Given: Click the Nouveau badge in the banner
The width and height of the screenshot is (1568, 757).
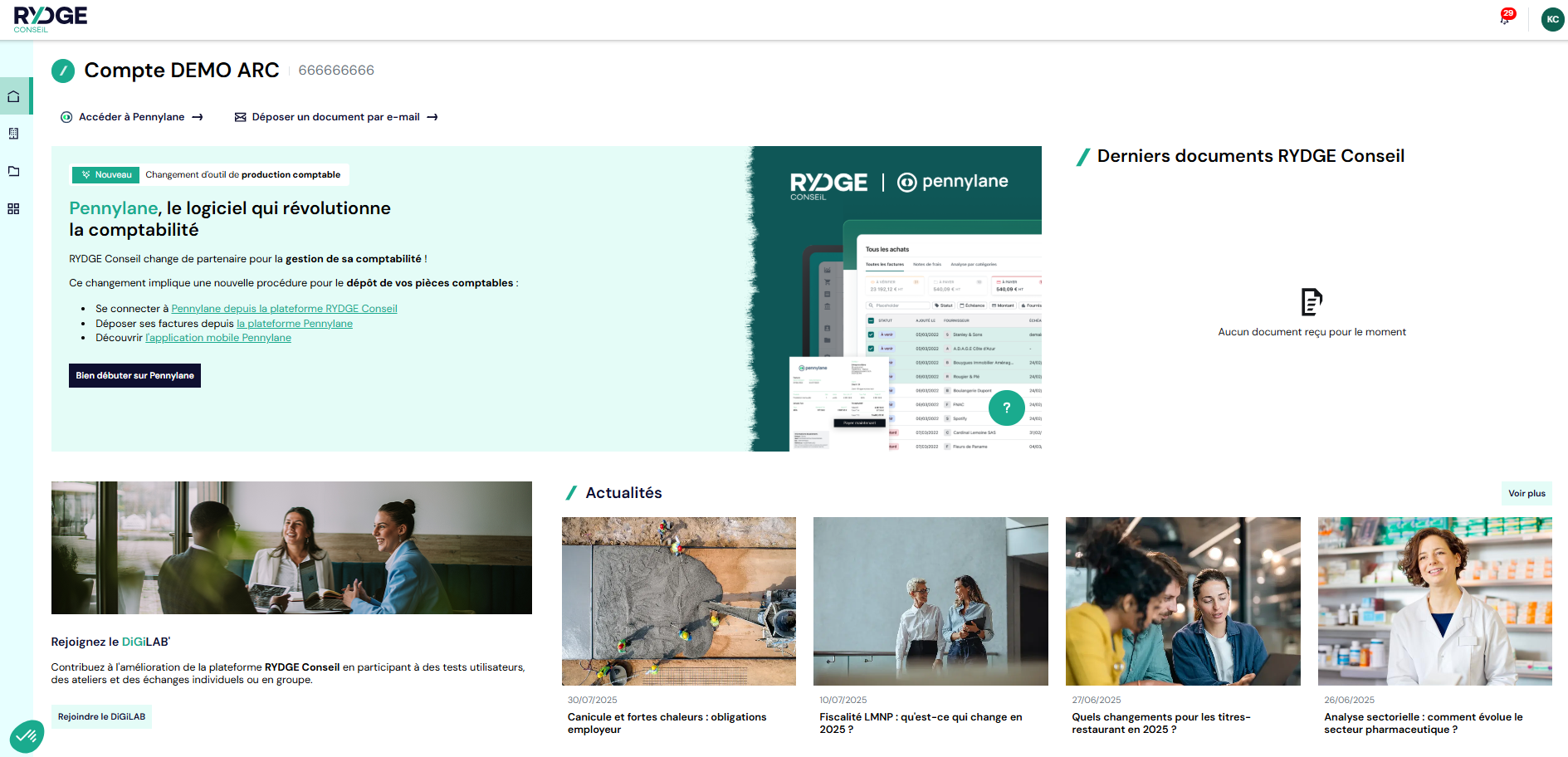Looking at the screenshot, I should click(x=106, y=175).
